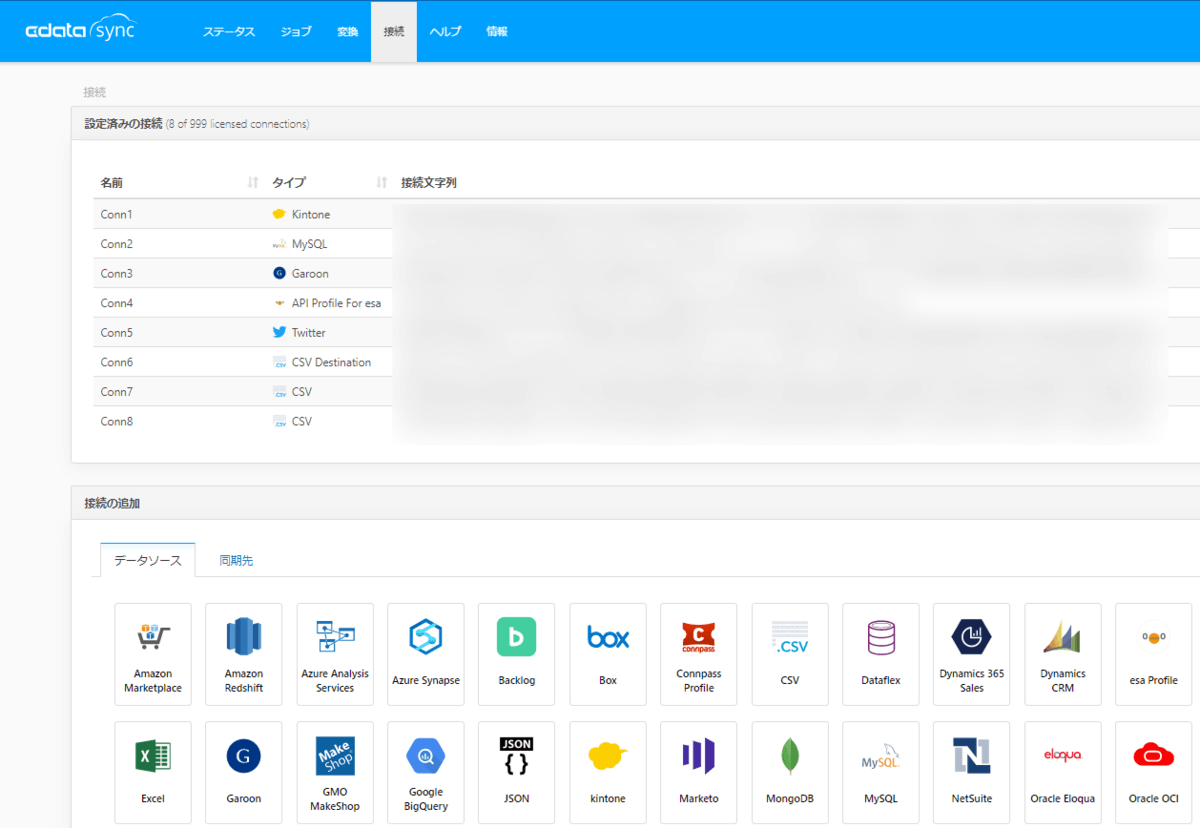Add a kintone data source connection

[608, 773]
